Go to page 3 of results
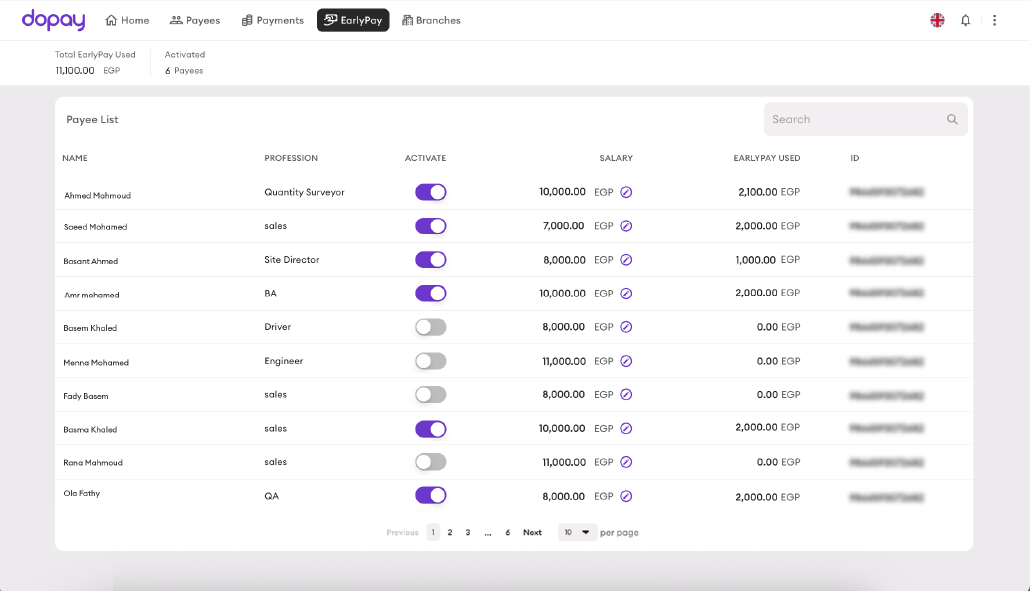The image size is (1030, 591). [x=467, y=532]
